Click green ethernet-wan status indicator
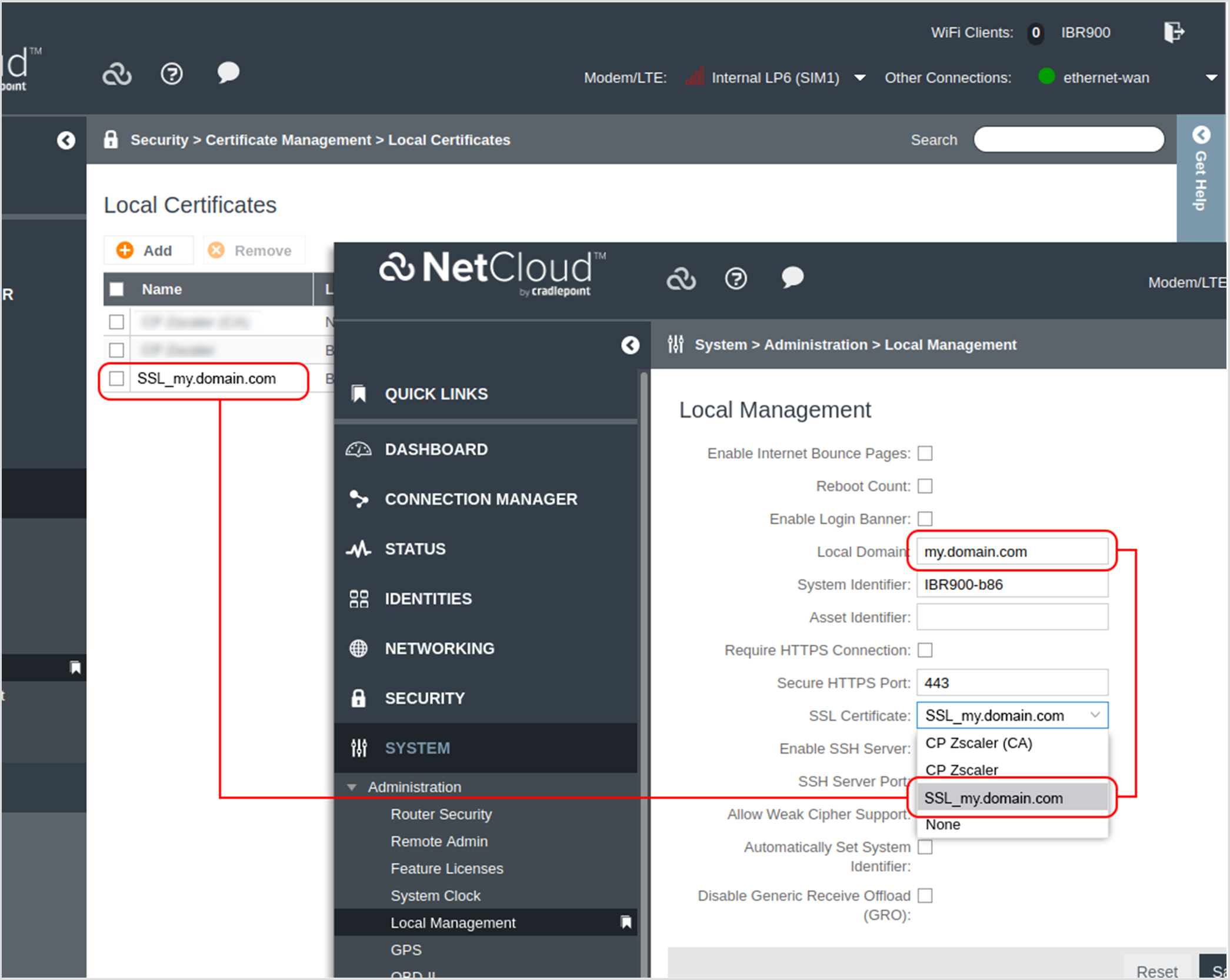 tap(1046, 76)
